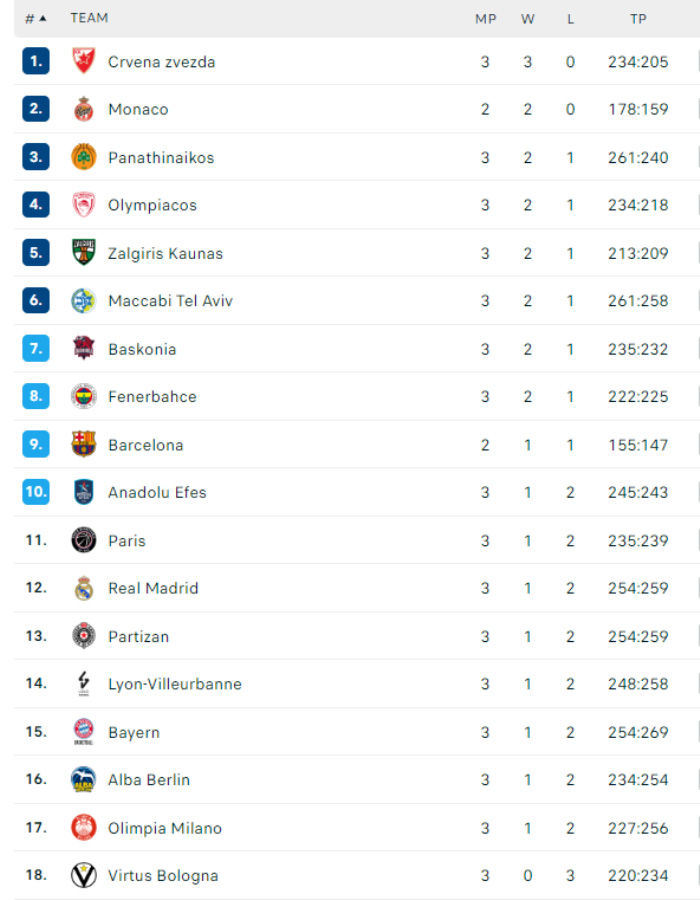
Task: Click the Zalgiris Kaunas team logo
Action: (x=84, y=253)
